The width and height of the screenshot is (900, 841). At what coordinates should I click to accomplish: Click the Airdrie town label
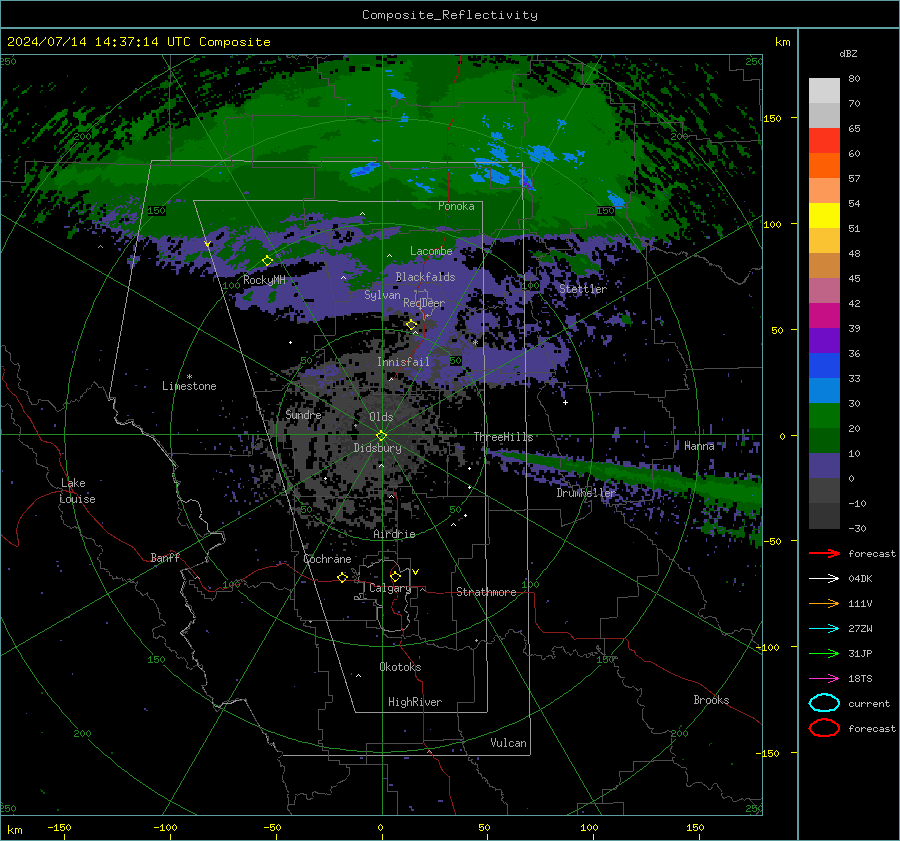(394, 534)
